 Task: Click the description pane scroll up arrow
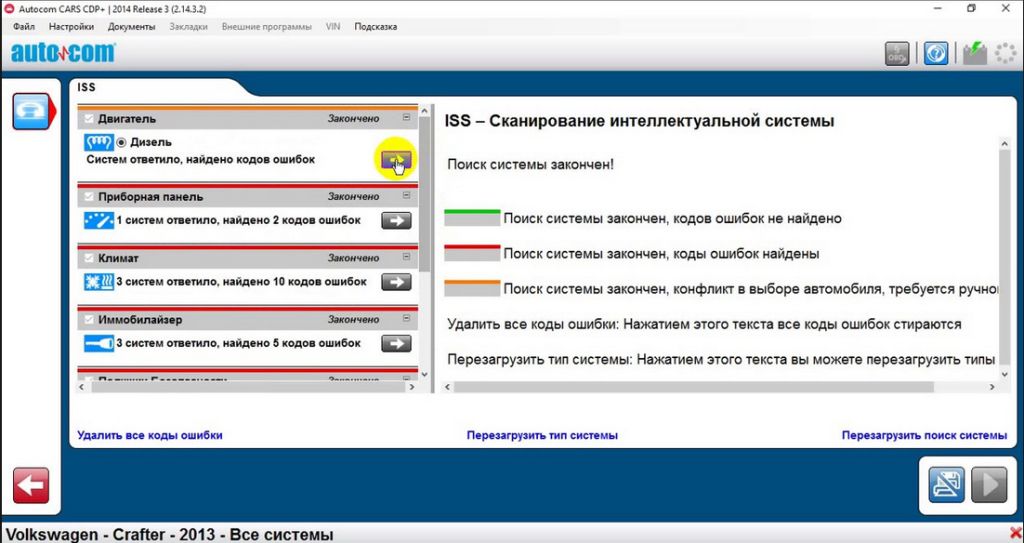pos(1004,143)
